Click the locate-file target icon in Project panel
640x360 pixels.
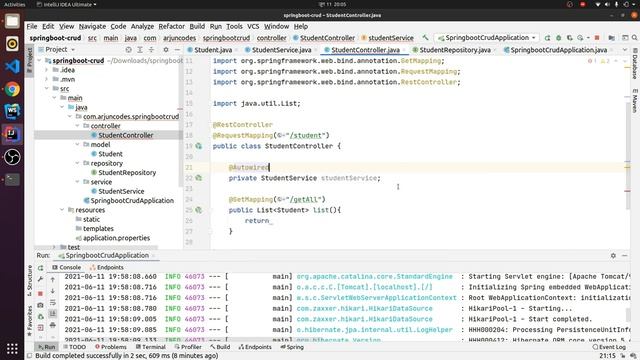coord(129,49)
